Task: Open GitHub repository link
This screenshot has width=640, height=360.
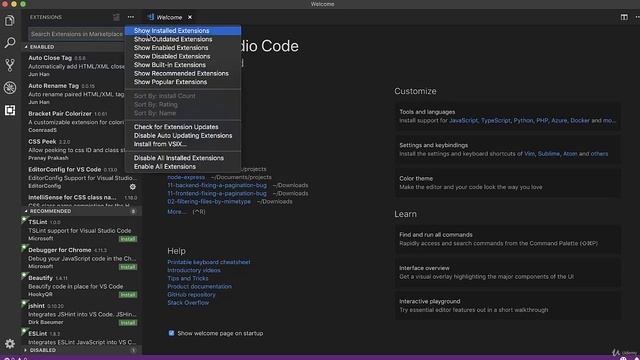Action: coord(191,295)
